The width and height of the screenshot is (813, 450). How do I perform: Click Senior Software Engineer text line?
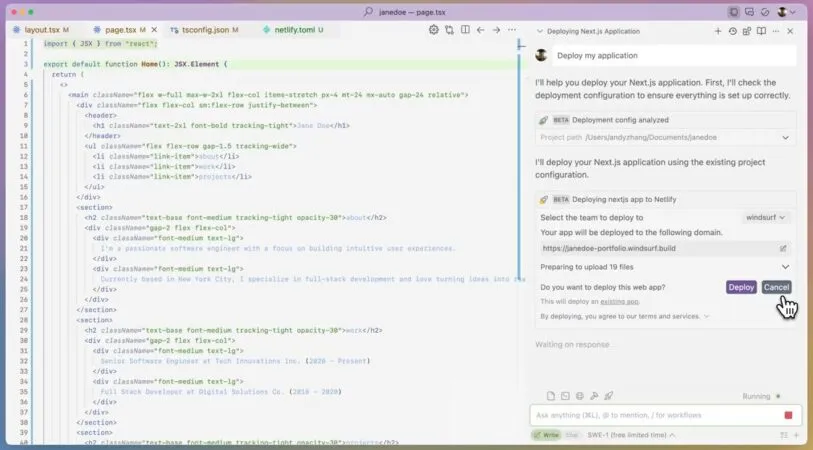click(x=235, y=361)
